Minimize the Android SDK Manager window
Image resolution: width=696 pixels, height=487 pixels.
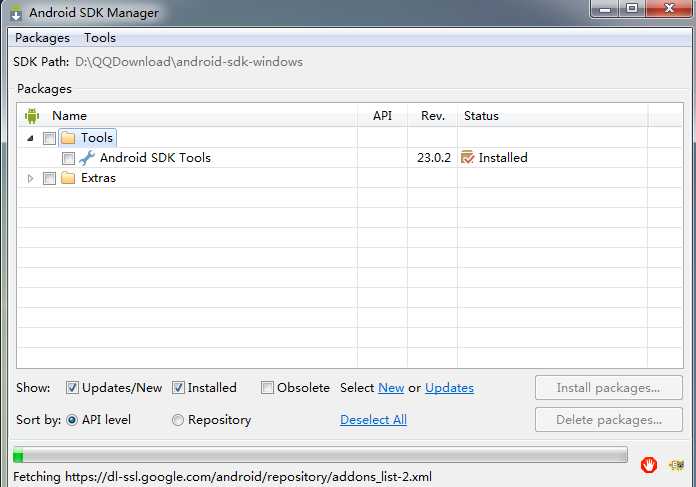[x=605, y=9]
